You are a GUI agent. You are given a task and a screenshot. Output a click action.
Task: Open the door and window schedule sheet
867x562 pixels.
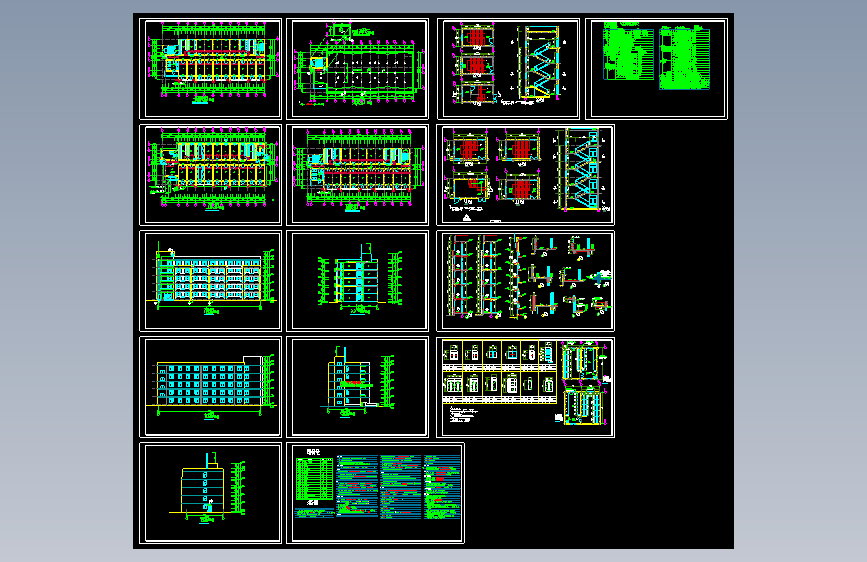click(525, 387)
